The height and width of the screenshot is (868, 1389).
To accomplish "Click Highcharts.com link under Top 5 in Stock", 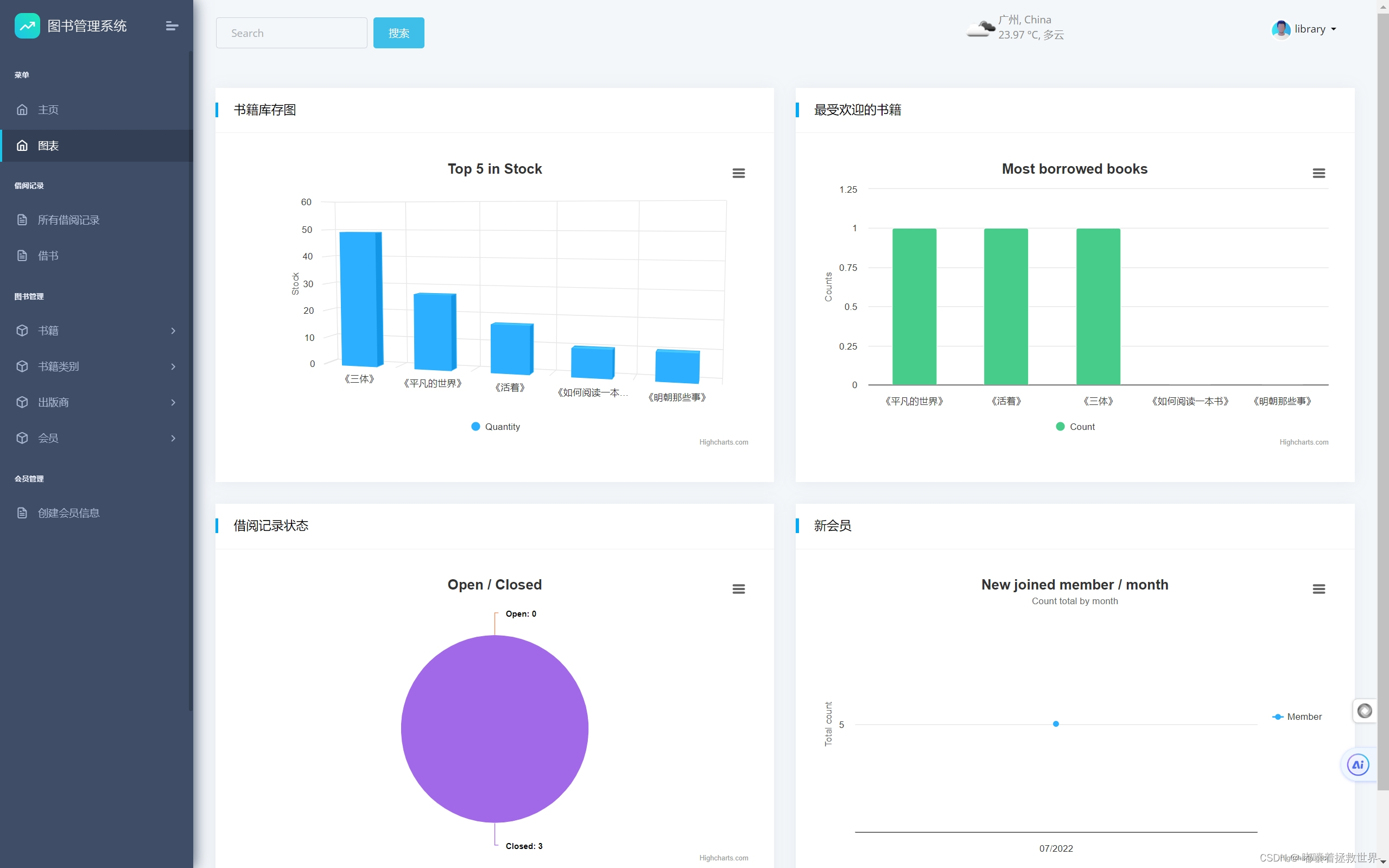I will tap(723, 442).
